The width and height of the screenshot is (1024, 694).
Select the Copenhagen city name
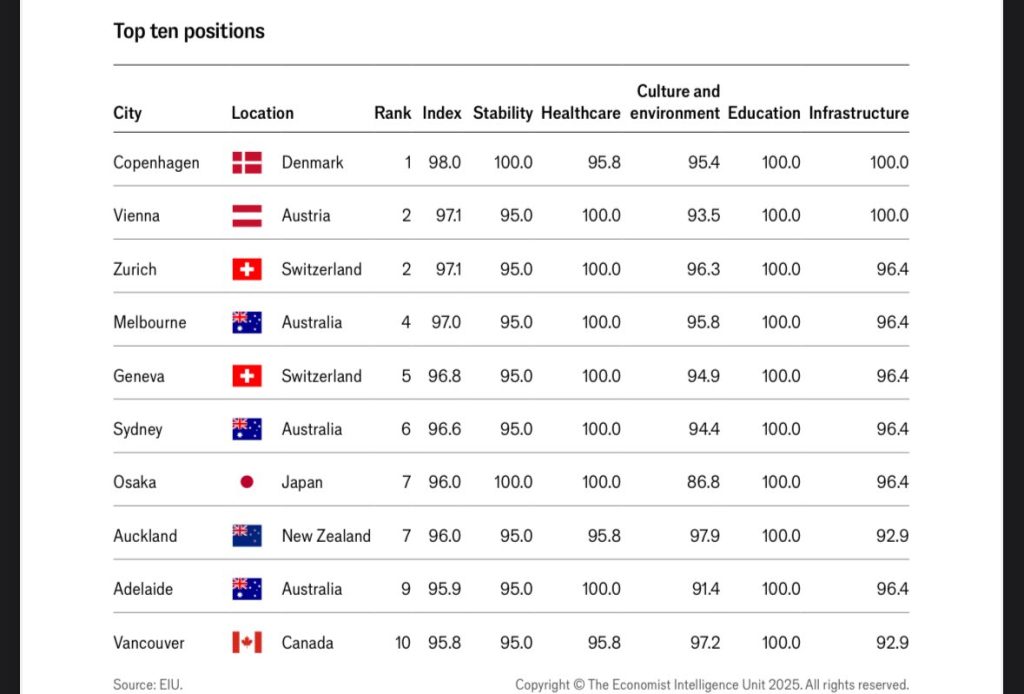156,163
